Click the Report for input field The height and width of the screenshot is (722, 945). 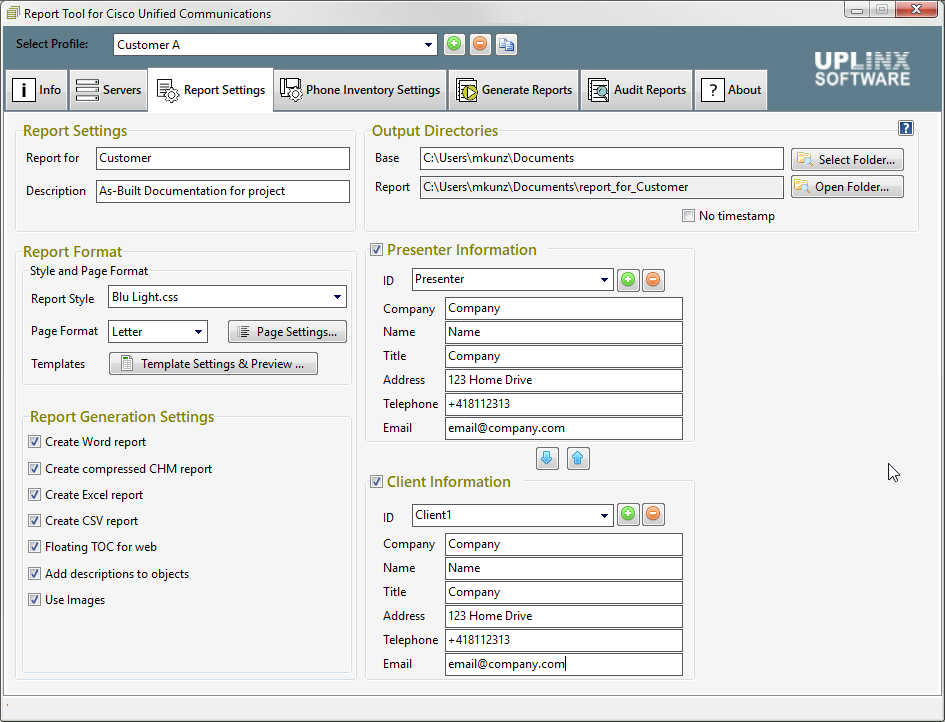(222, 159)
